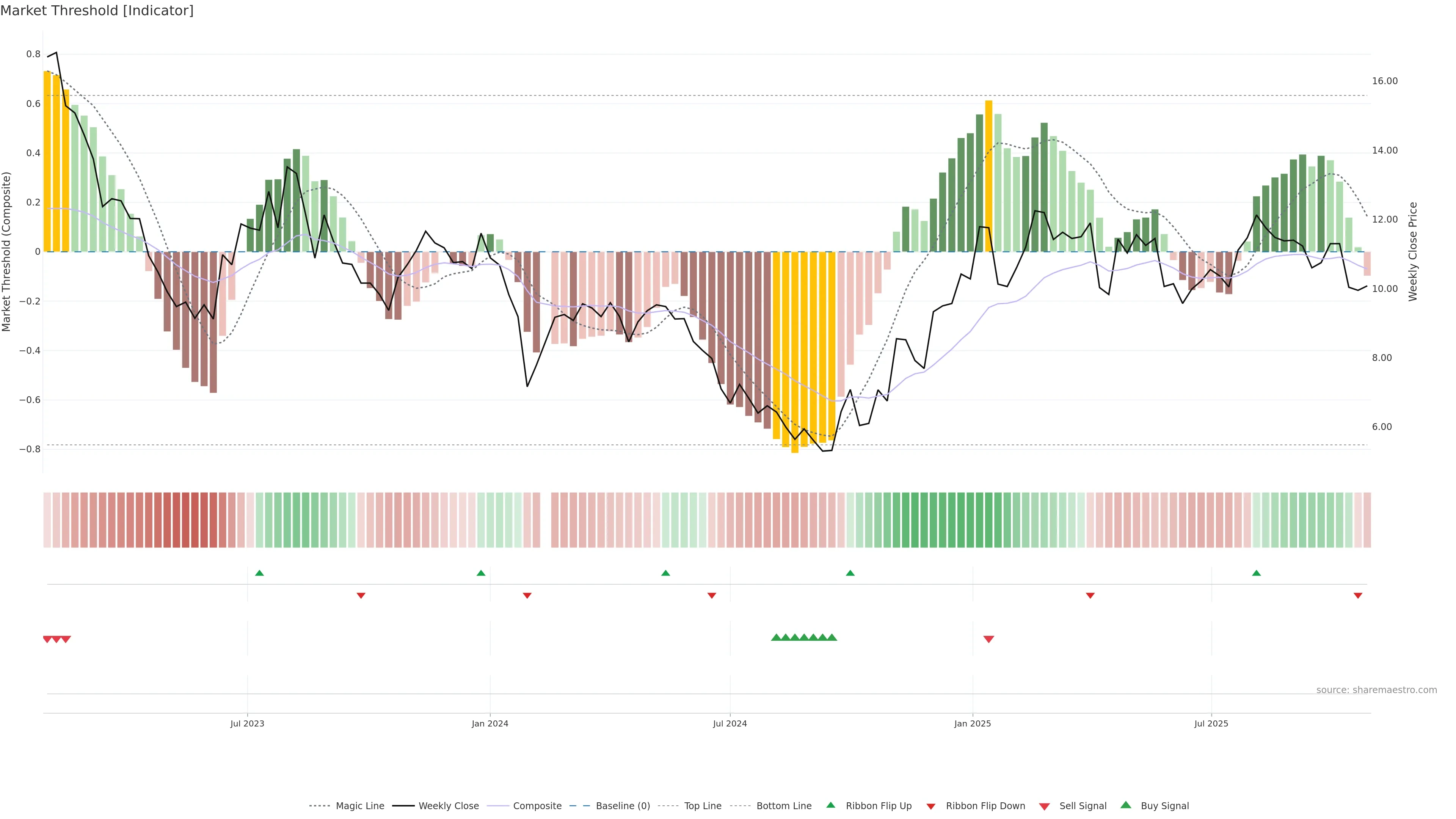
Task: Click the Jul 2025 x-axis label
Action: (x=1211, y=723)
